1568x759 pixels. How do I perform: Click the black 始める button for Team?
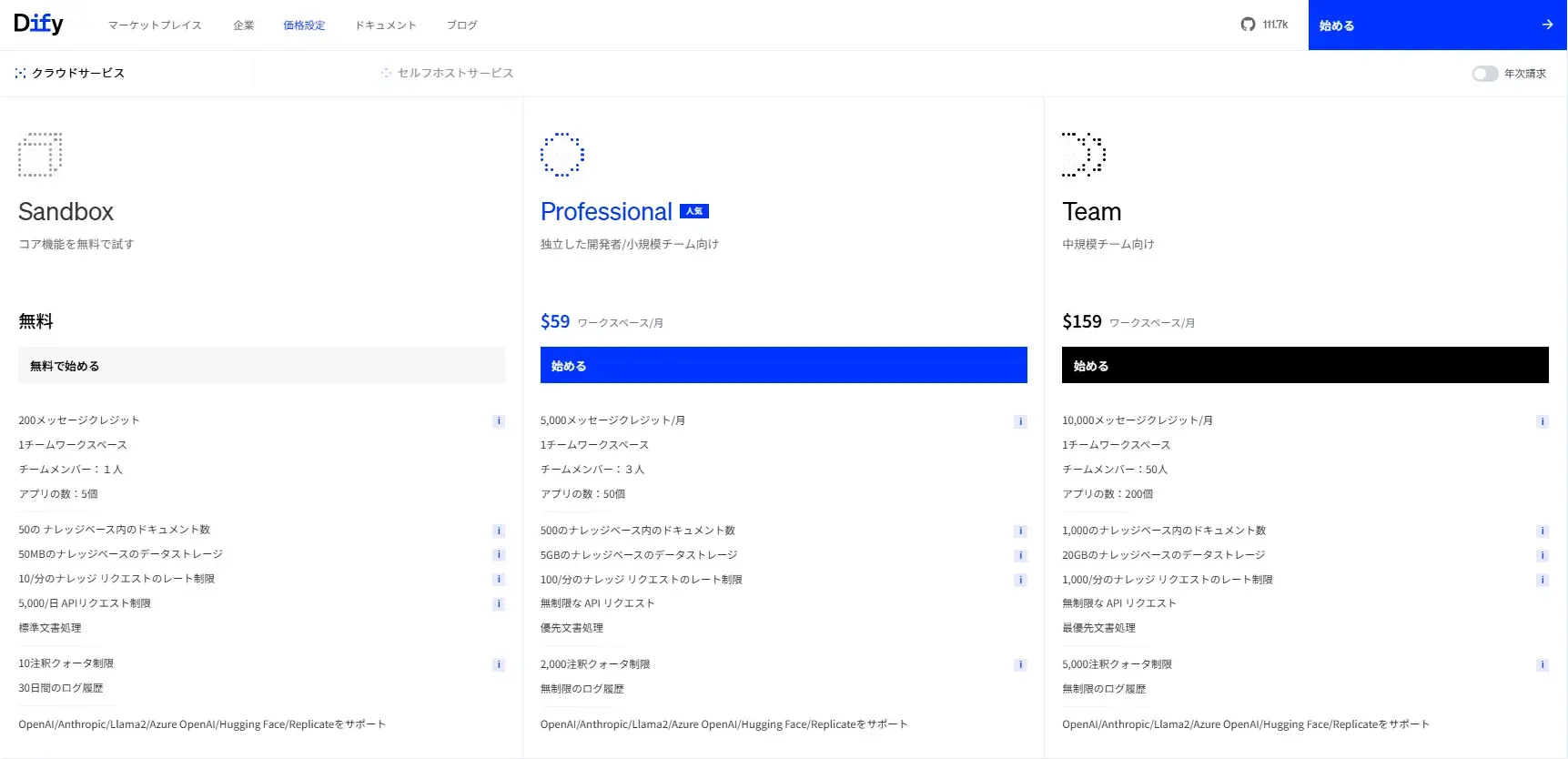[x=1305, y=365]
